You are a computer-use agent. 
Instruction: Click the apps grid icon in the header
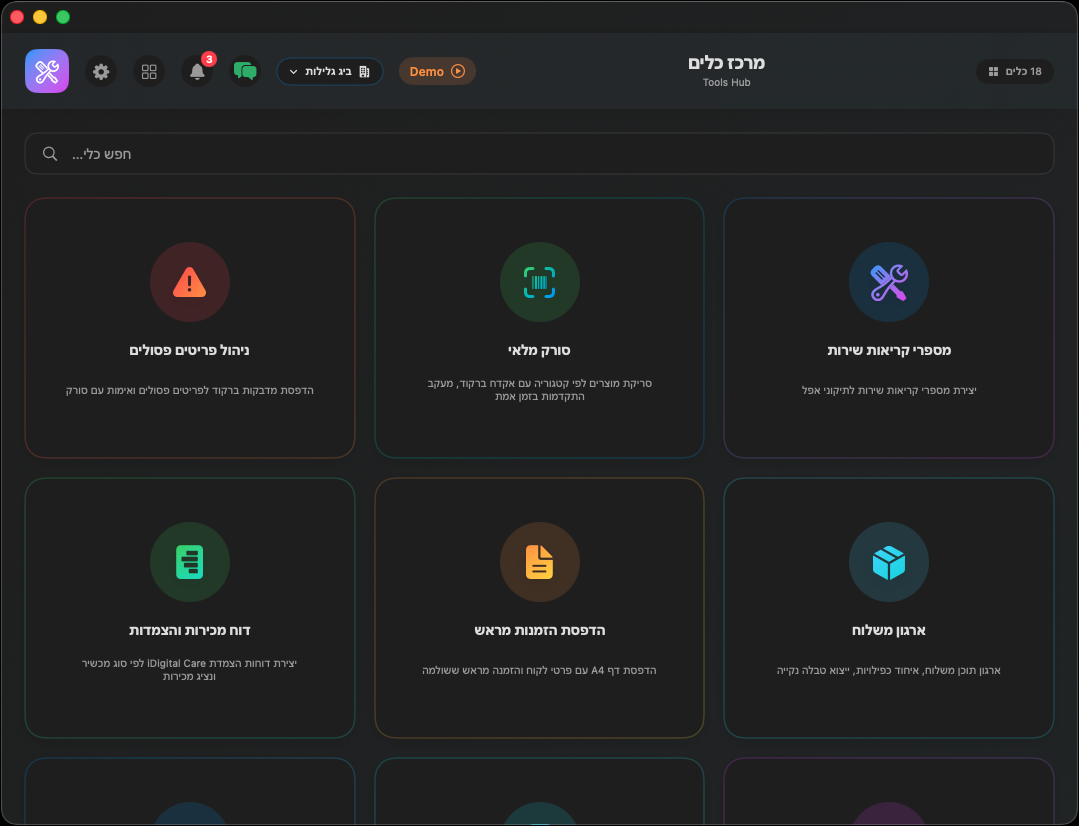pos(149,71)
